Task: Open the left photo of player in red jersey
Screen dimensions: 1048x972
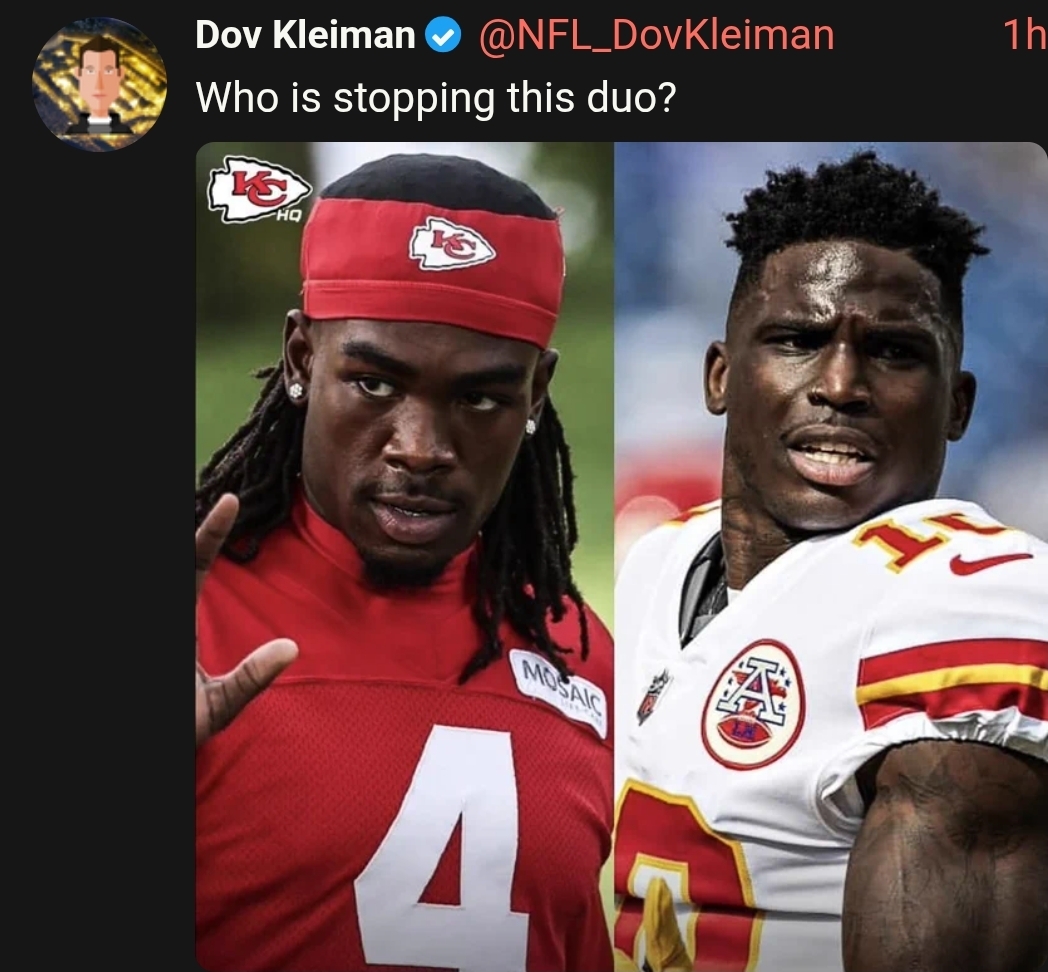Action: pos(404,556)
